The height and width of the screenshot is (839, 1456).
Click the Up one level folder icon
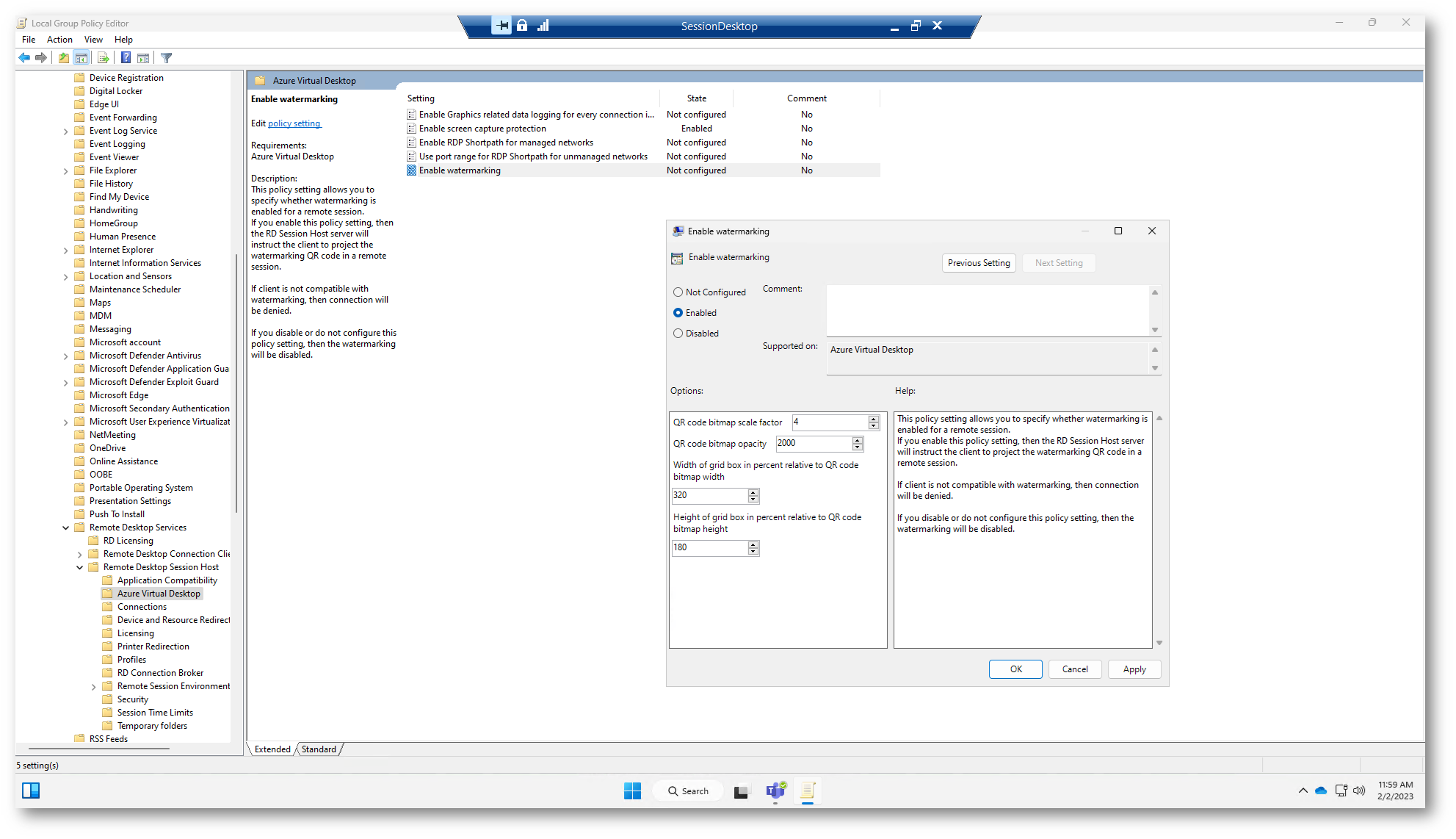pos(64,57)
